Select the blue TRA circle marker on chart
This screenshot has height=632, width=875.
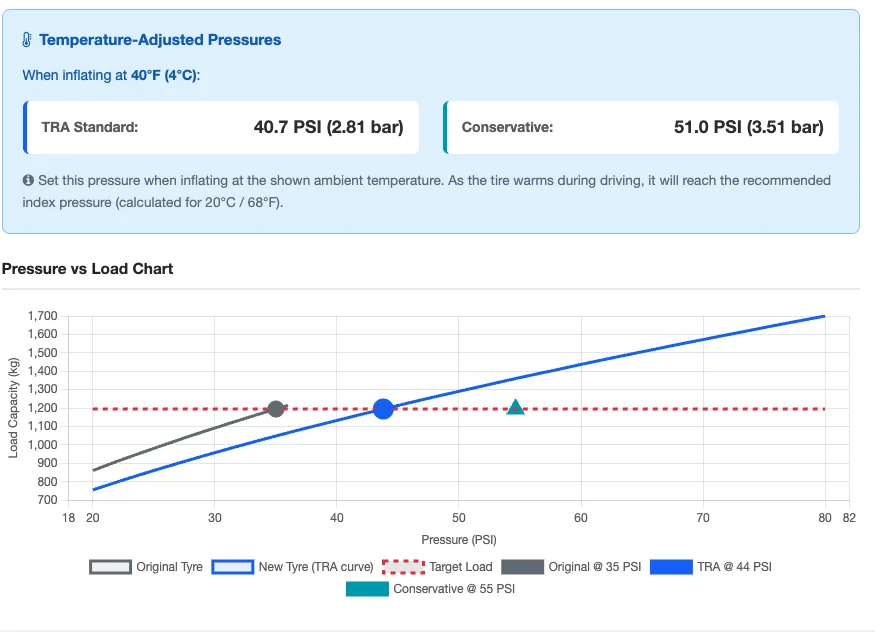383,408
